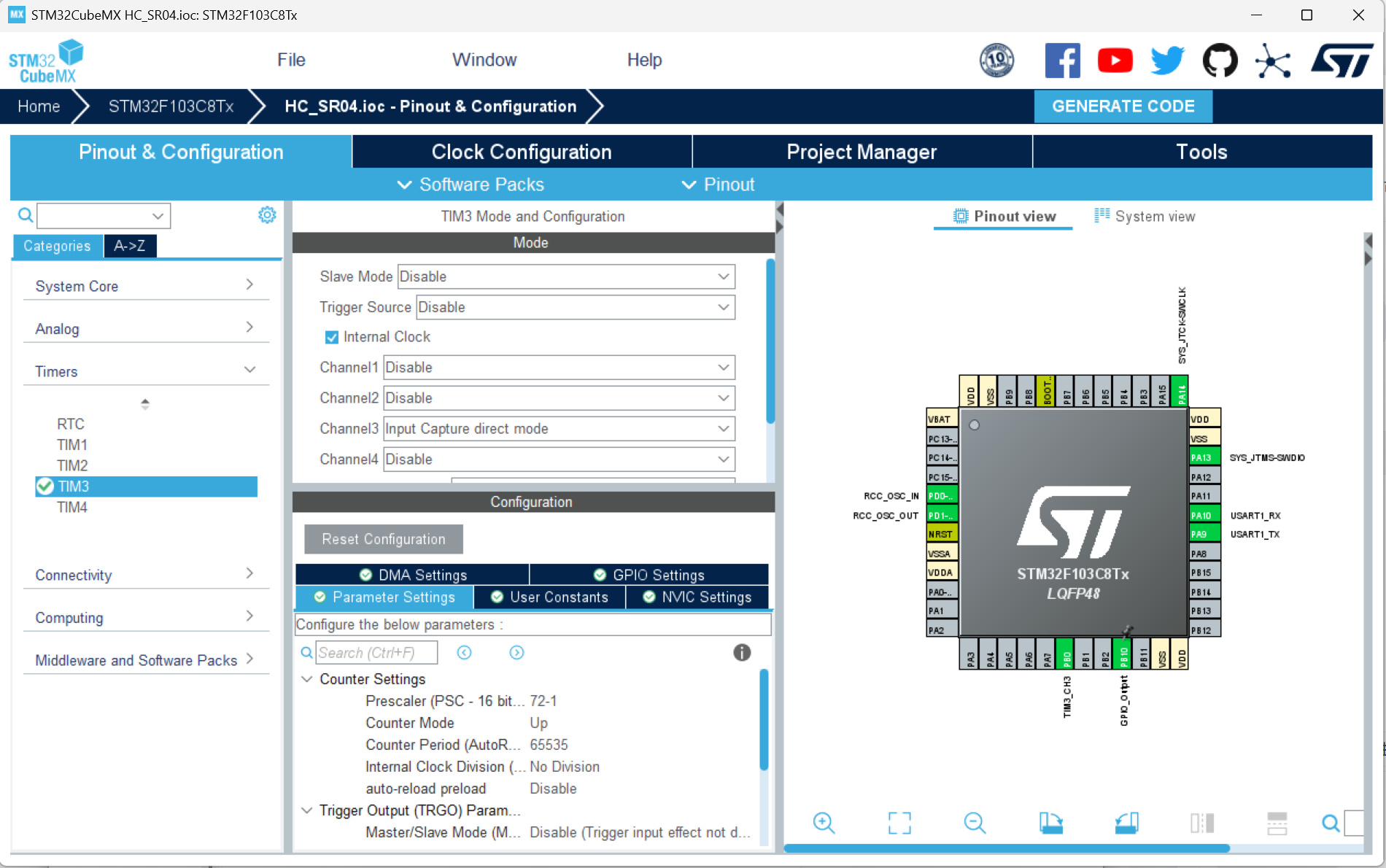Open the peripheral list settings gear

267,215
